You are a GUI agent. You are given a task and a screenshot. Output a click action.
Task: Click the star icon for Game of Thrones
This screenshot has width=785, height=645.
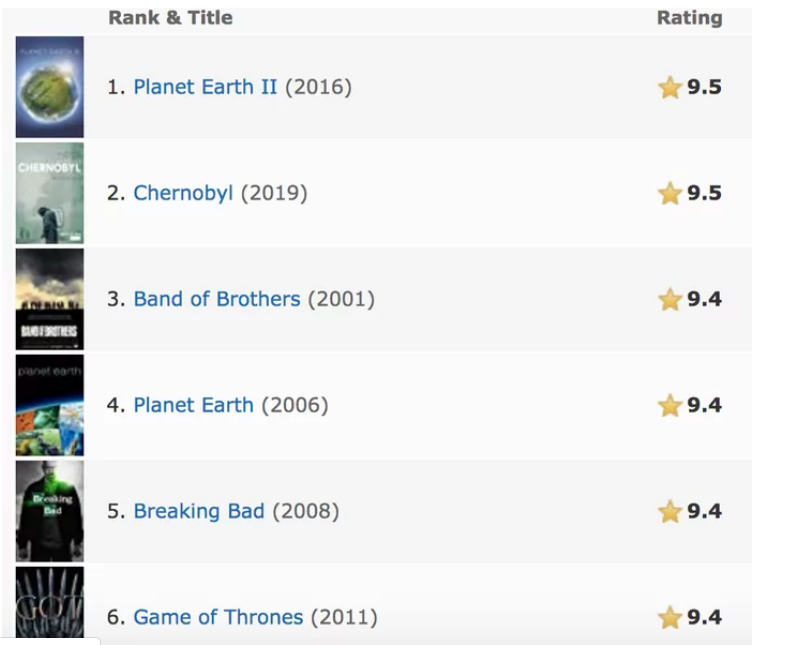coord(670,617)
